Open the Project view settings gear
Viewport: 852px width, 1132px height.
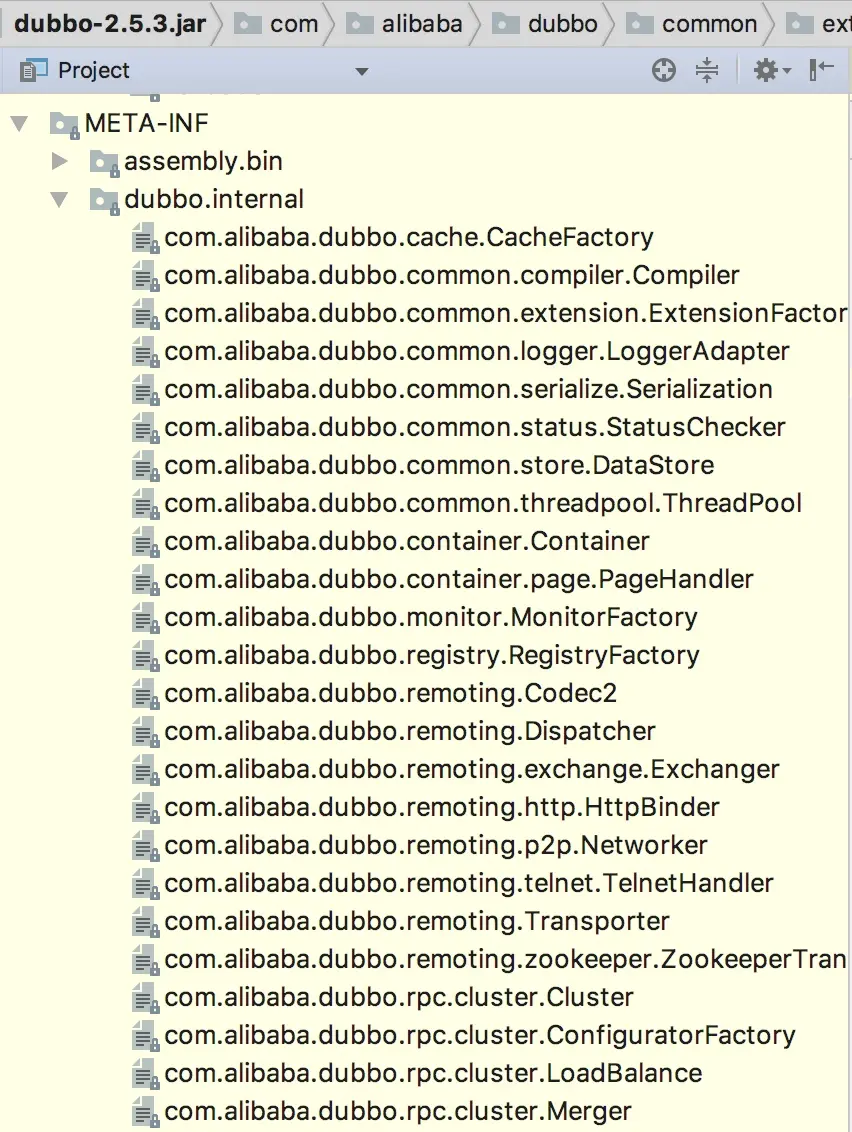(x=765, y=70)
